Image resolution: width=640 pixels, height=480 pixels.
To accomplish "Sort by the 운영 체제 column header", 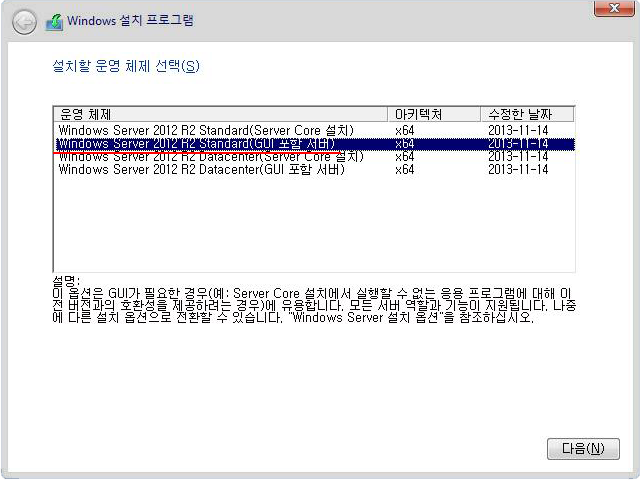I will pos(220,114).
